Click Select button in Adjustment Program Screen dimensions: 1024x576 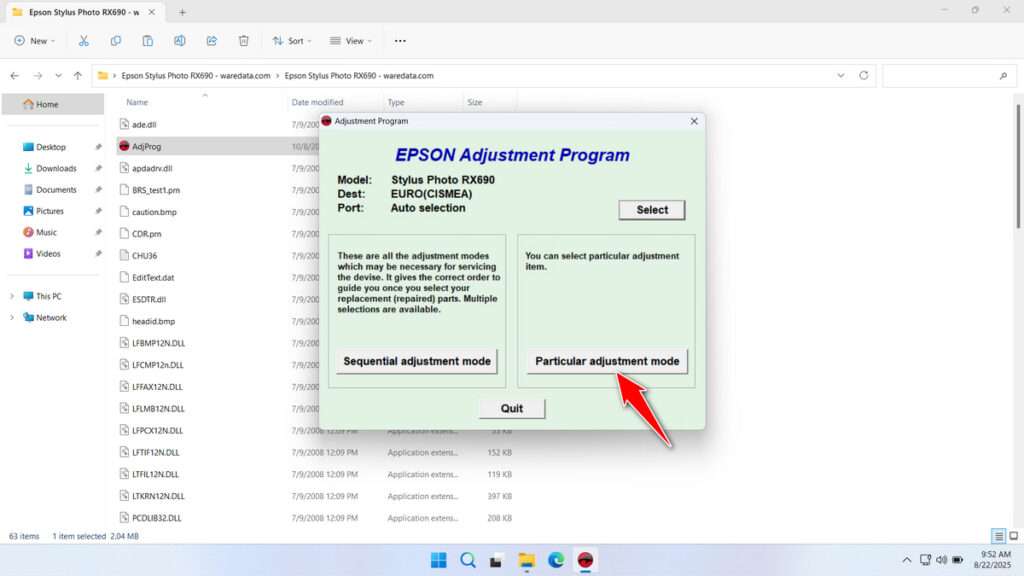[652, 210]
